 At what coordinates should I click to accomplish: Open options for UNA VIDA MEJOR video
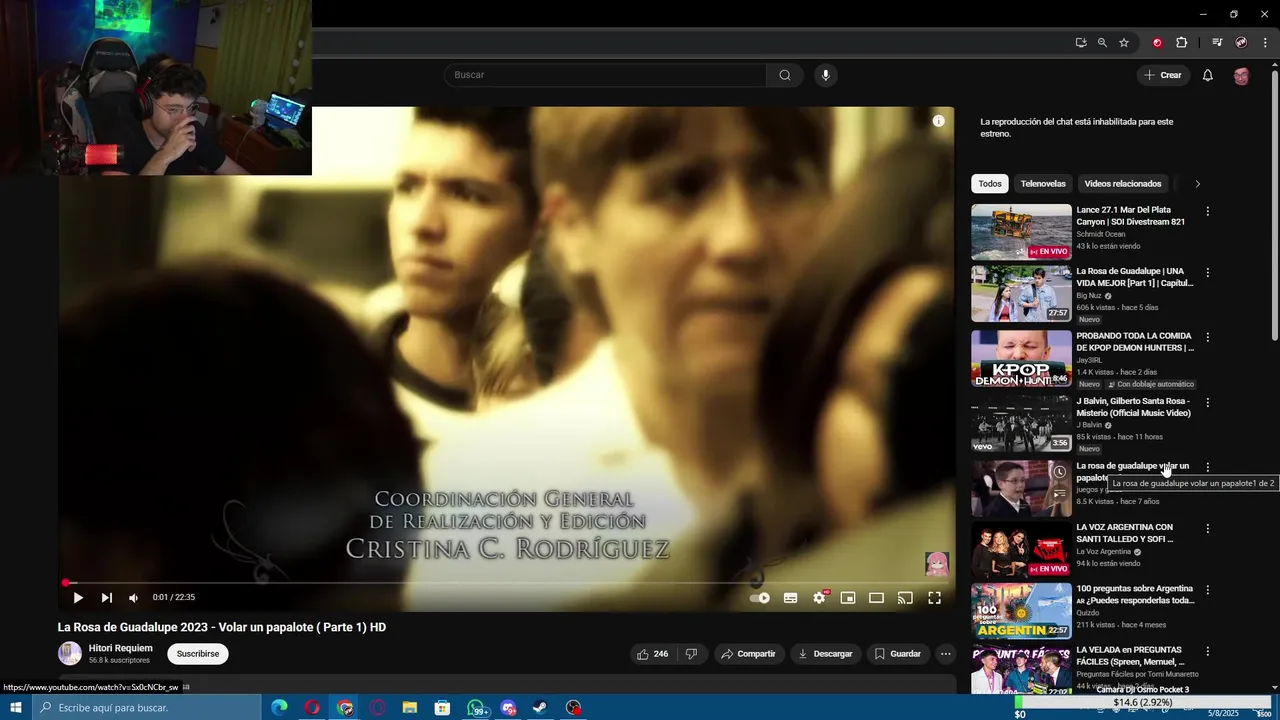pos(1208,272)
